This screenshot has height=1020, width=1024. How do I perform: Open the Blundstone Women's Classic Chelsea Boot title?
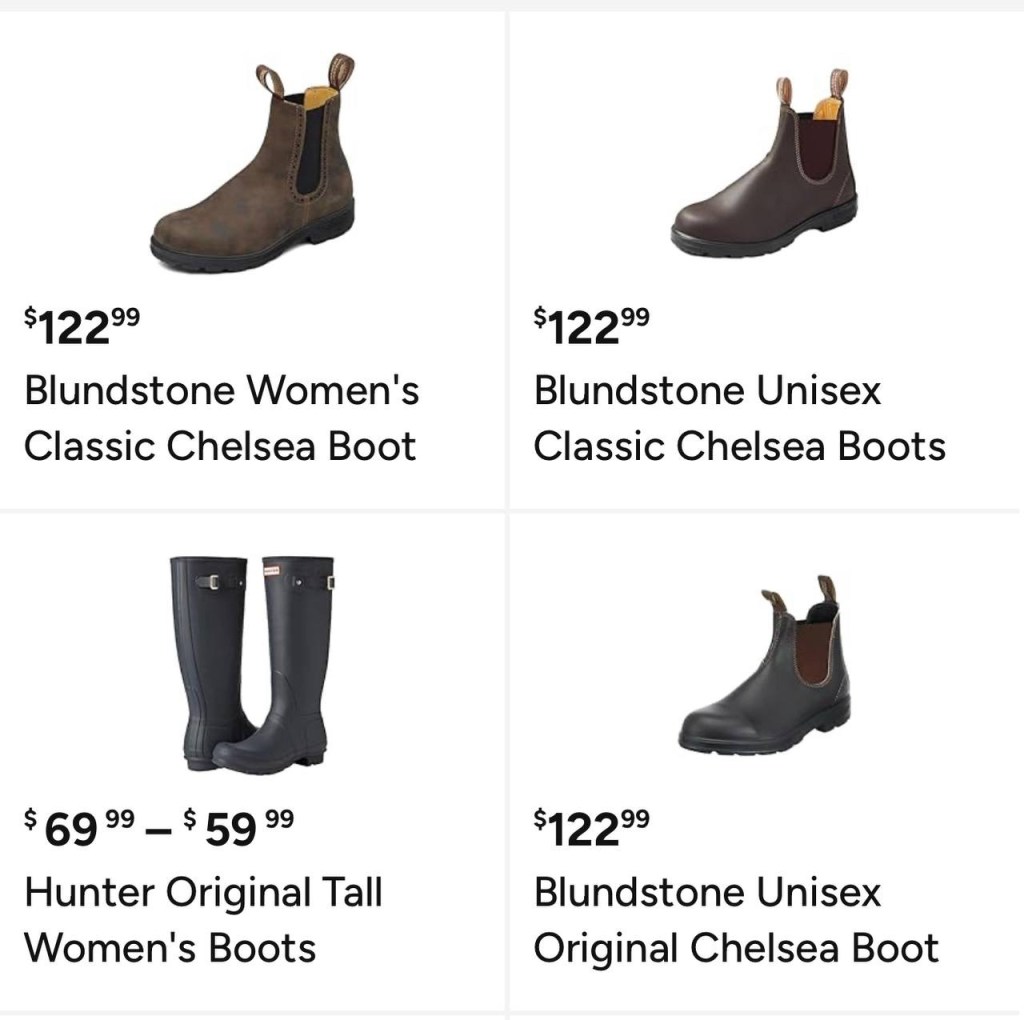[221, 418]
